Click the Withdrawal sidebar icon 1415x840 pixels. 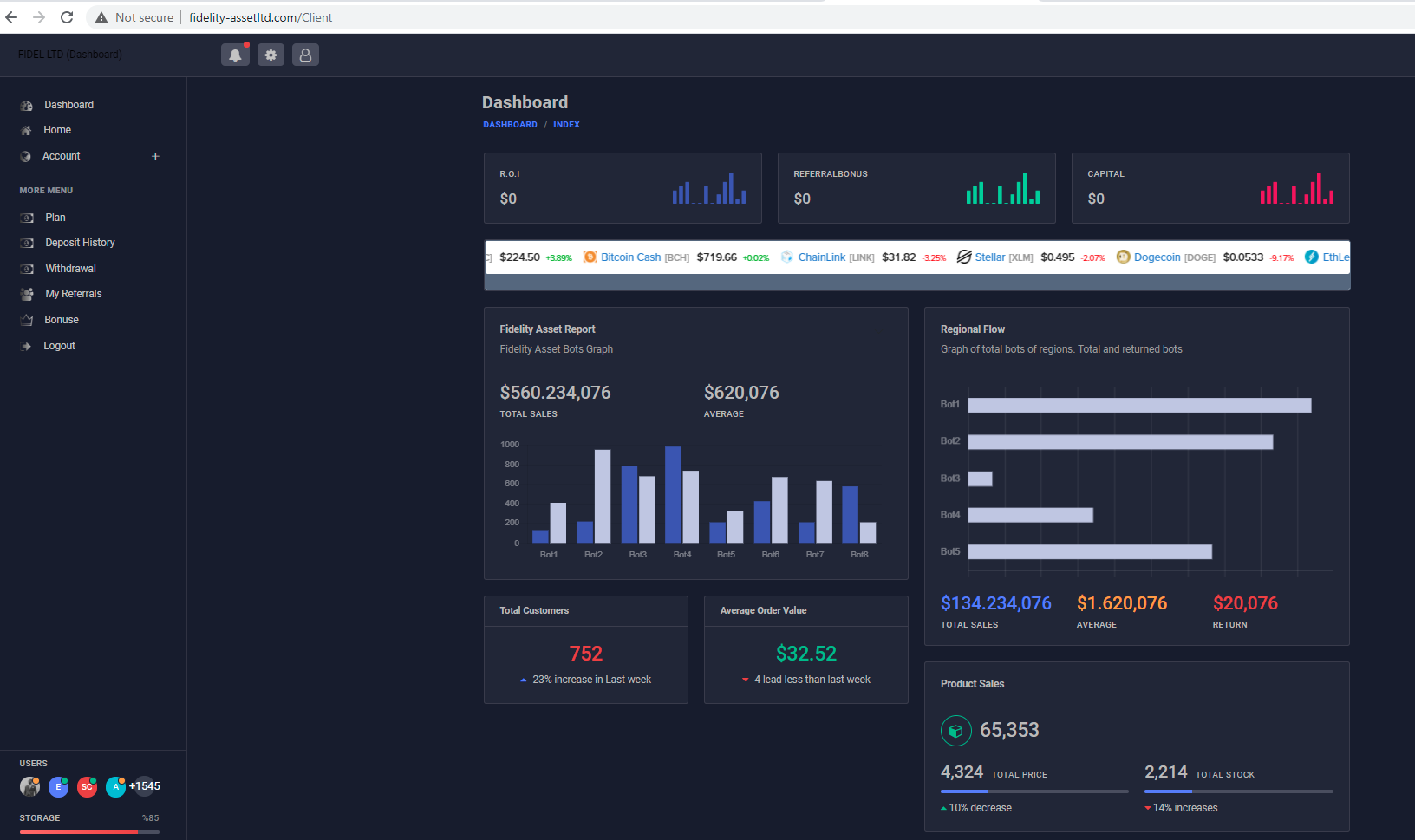click(27, 269)
